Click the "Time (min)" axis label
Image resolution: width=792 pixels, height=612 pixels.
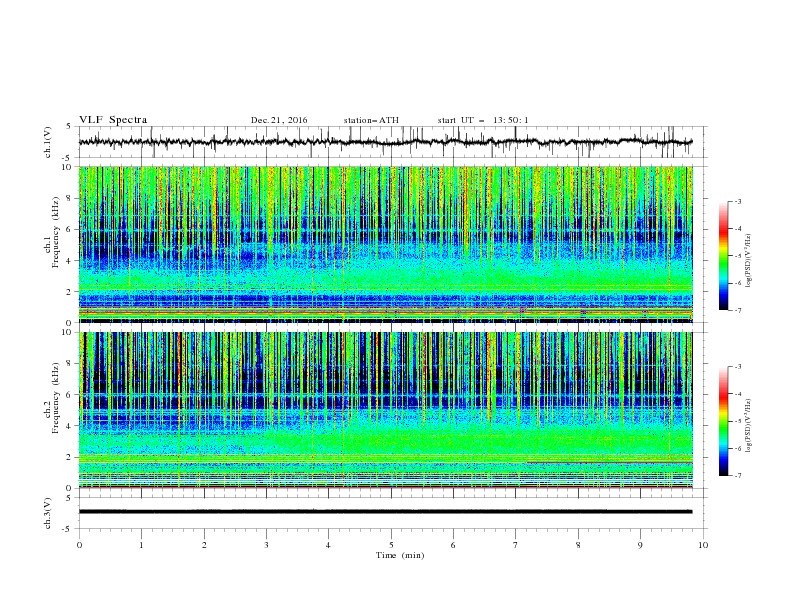[x=400, y=555]
